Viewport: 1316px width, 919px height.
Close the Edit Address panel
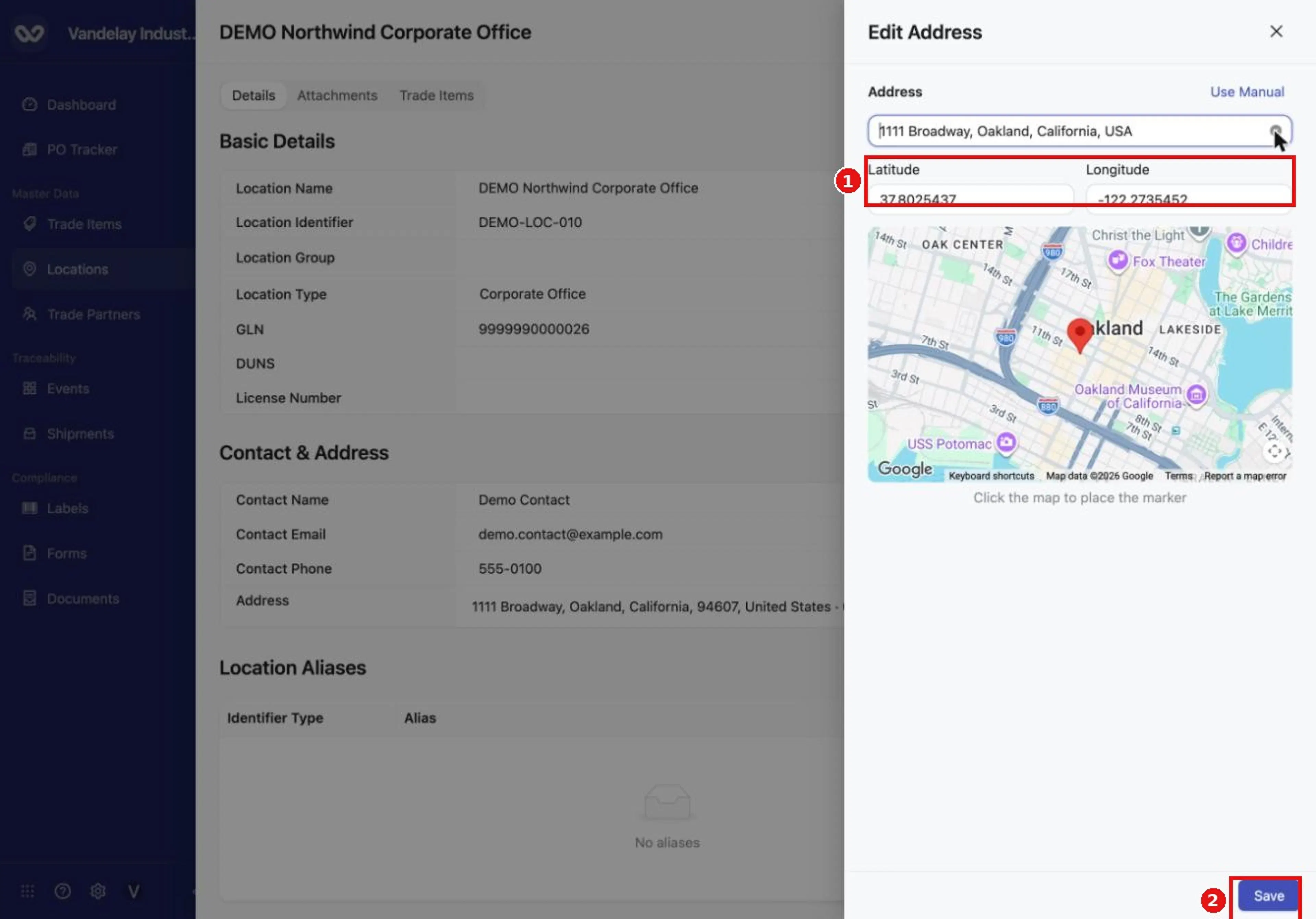click(x=1275, y=32)
